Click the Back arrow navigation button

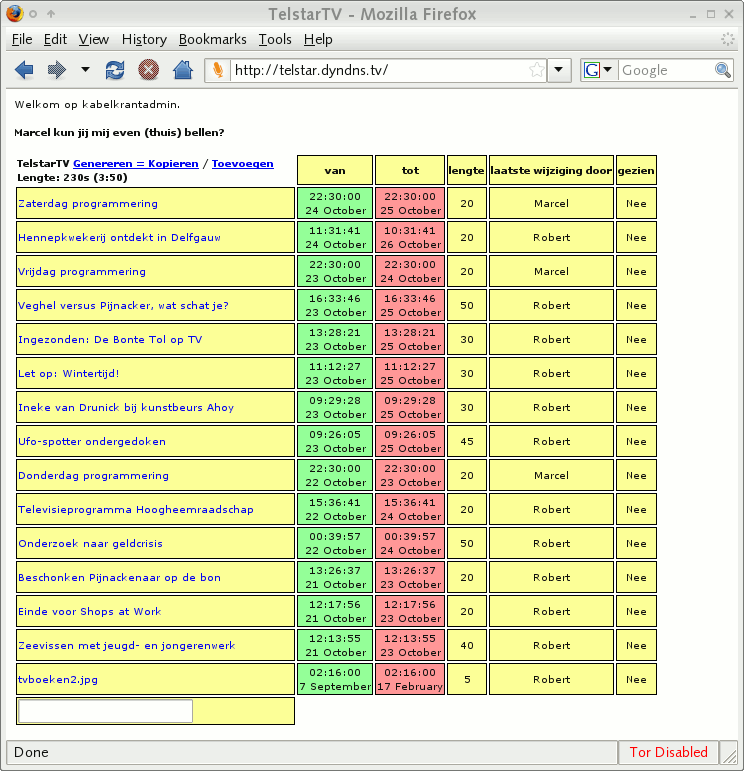tap(24, 70)
